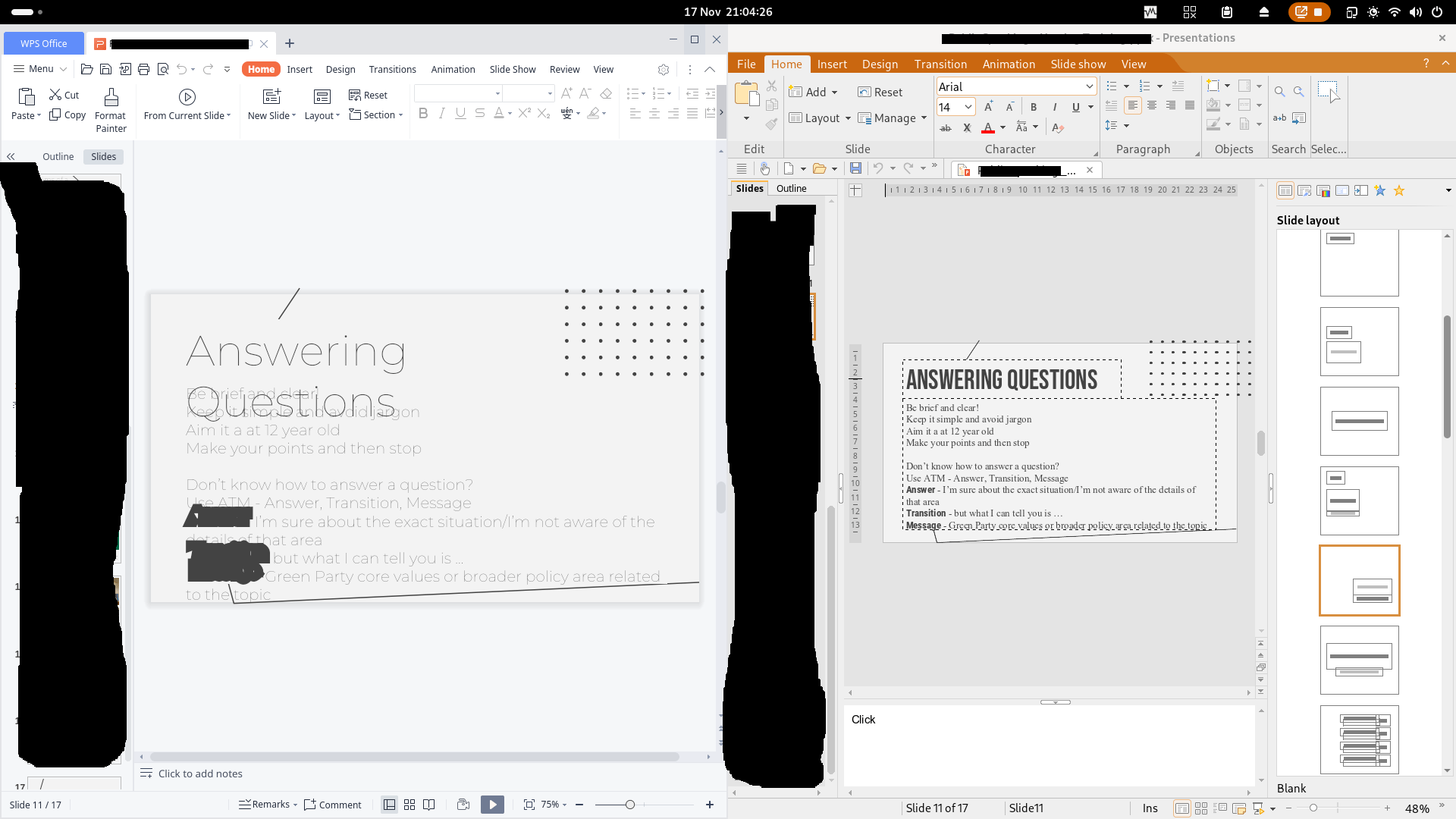Open the WPS Transitions tab
Screen dimensions: 1456x819
pyautogui.click(x=392, y=69)
